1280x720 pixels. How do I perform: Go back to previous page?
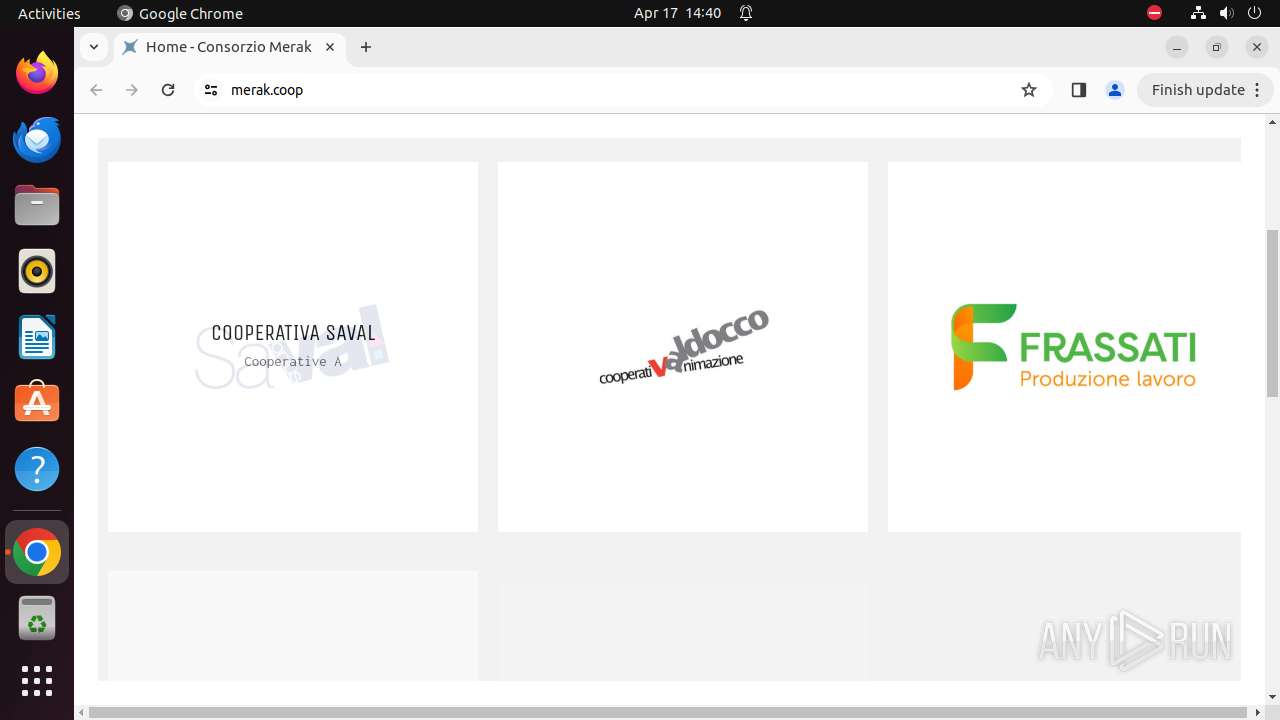(x=96, y=90)
